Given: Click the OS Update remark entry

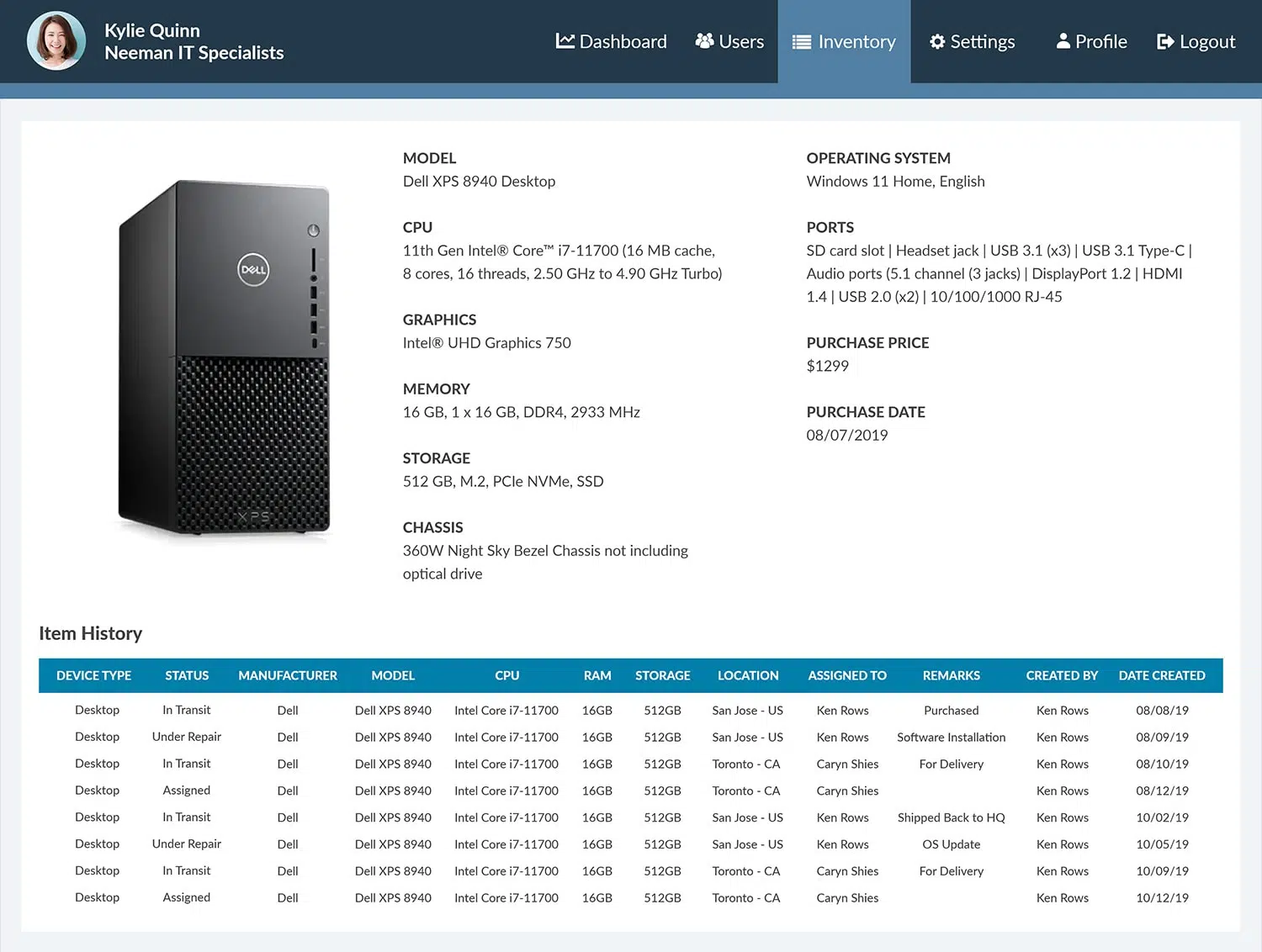Looking at the screenshot, I should pos(951,844).
